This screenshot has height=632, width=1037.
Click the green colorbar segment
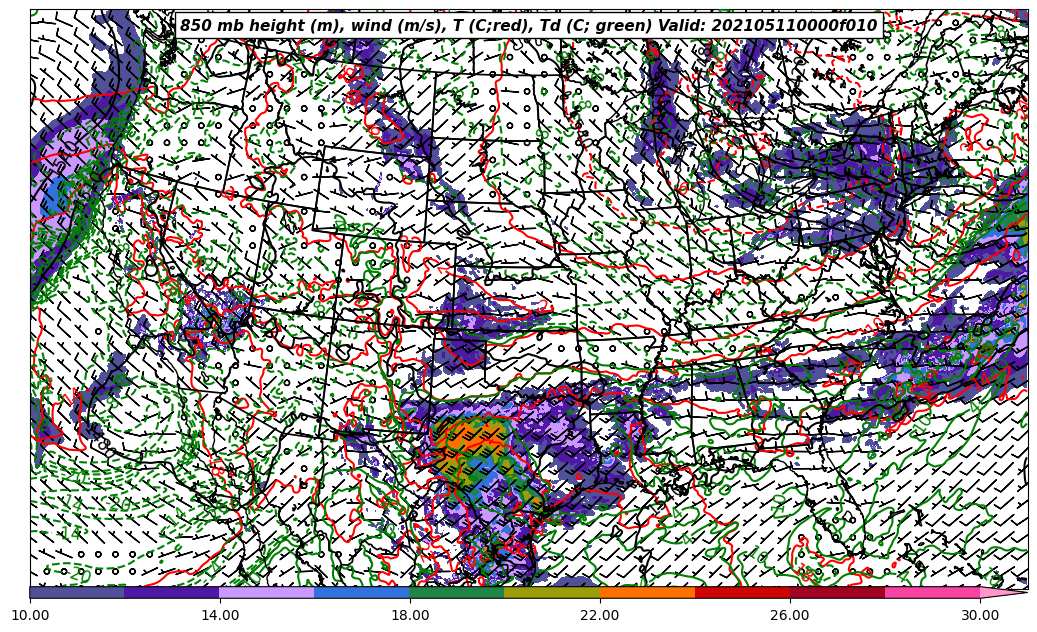pyautogui.click(x=457, y=593)
